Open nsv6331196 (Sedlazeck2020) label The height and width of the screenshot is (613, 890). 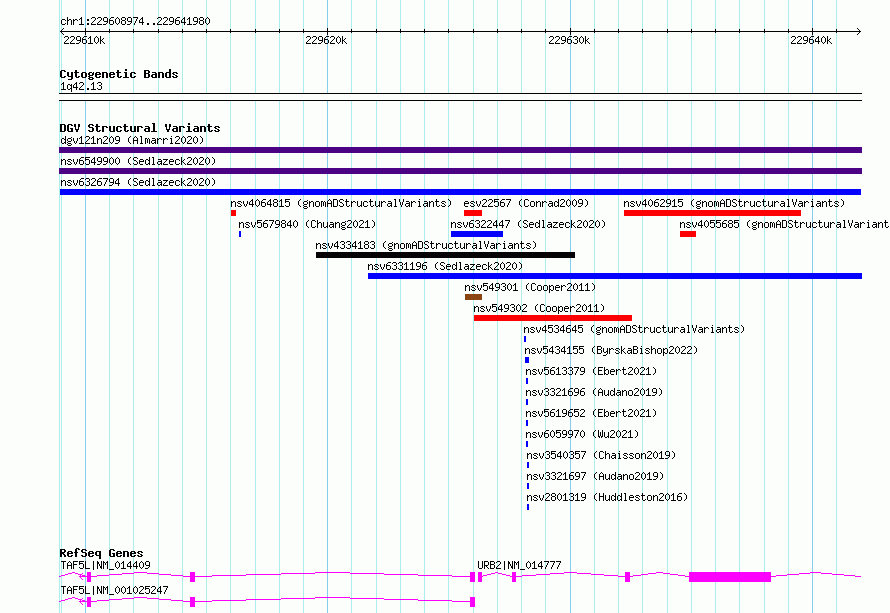tap(445, 266)
